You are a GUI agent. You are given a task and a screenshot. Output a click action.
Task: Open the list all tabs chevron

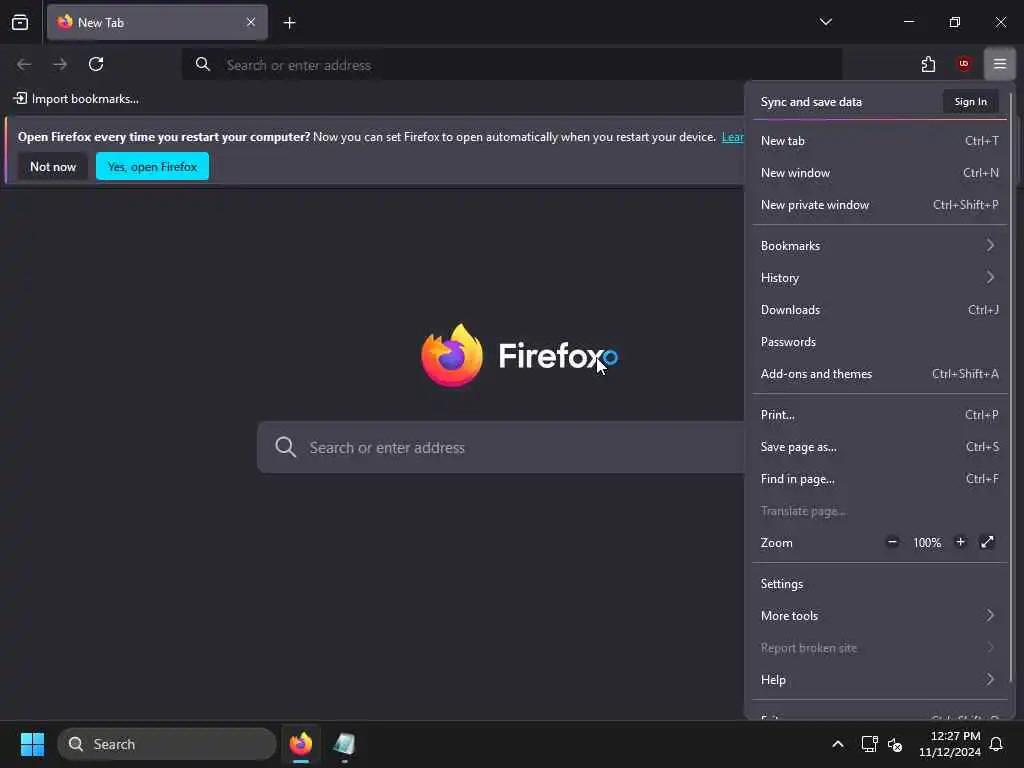point(825,22)
